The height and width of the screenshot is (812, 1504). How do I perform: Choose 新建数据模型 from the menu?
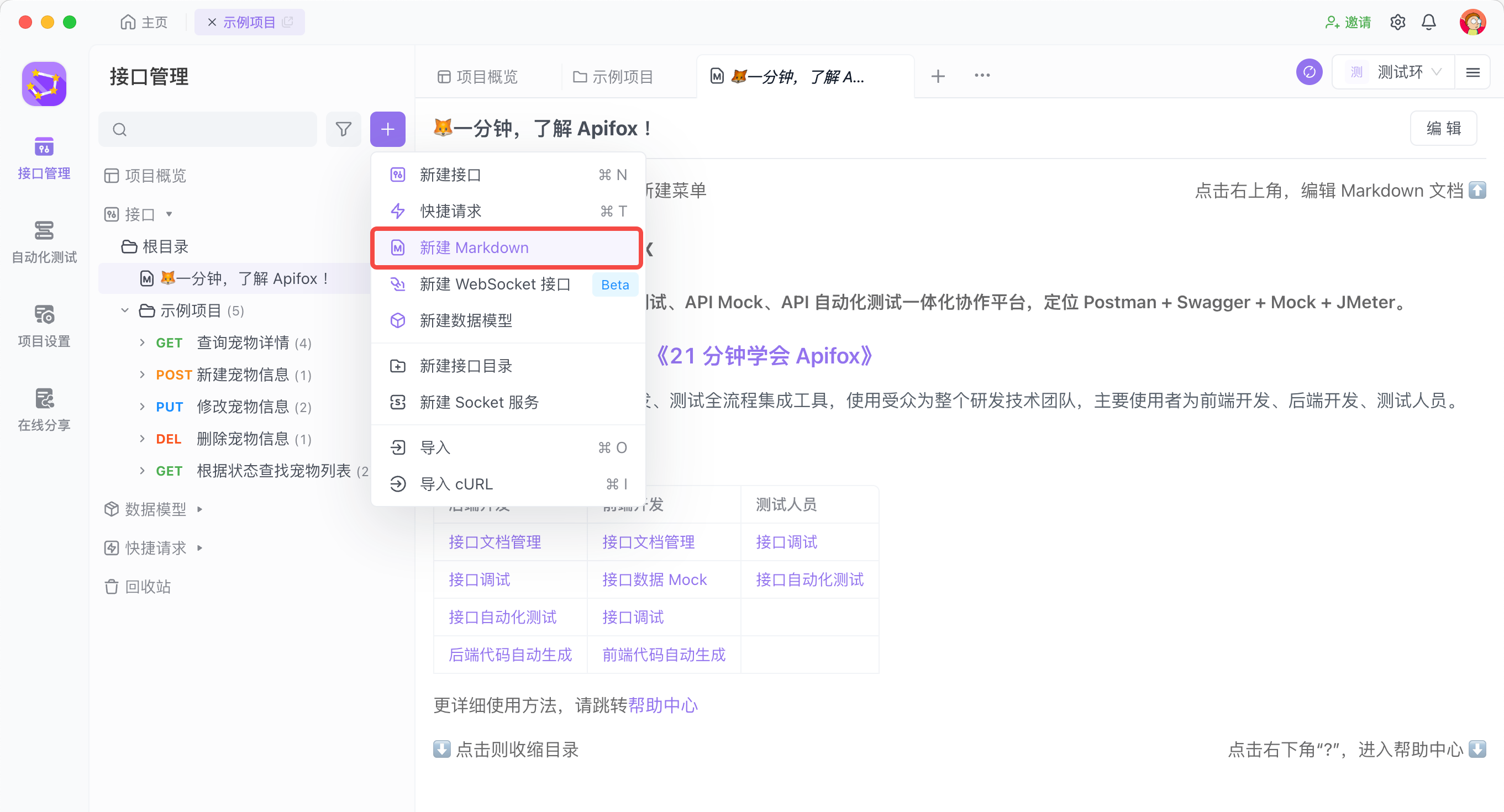[508, 320]
